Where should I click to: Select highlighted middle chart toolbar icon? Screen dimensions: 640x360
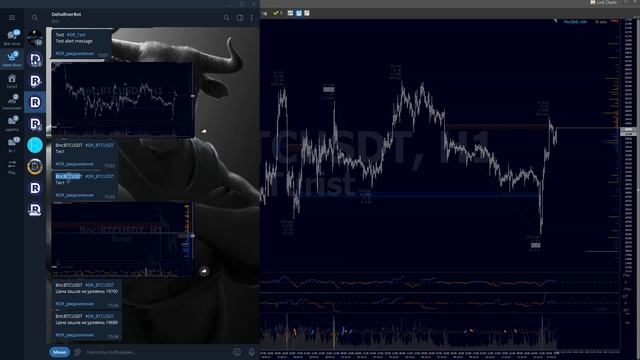[299, 13]
